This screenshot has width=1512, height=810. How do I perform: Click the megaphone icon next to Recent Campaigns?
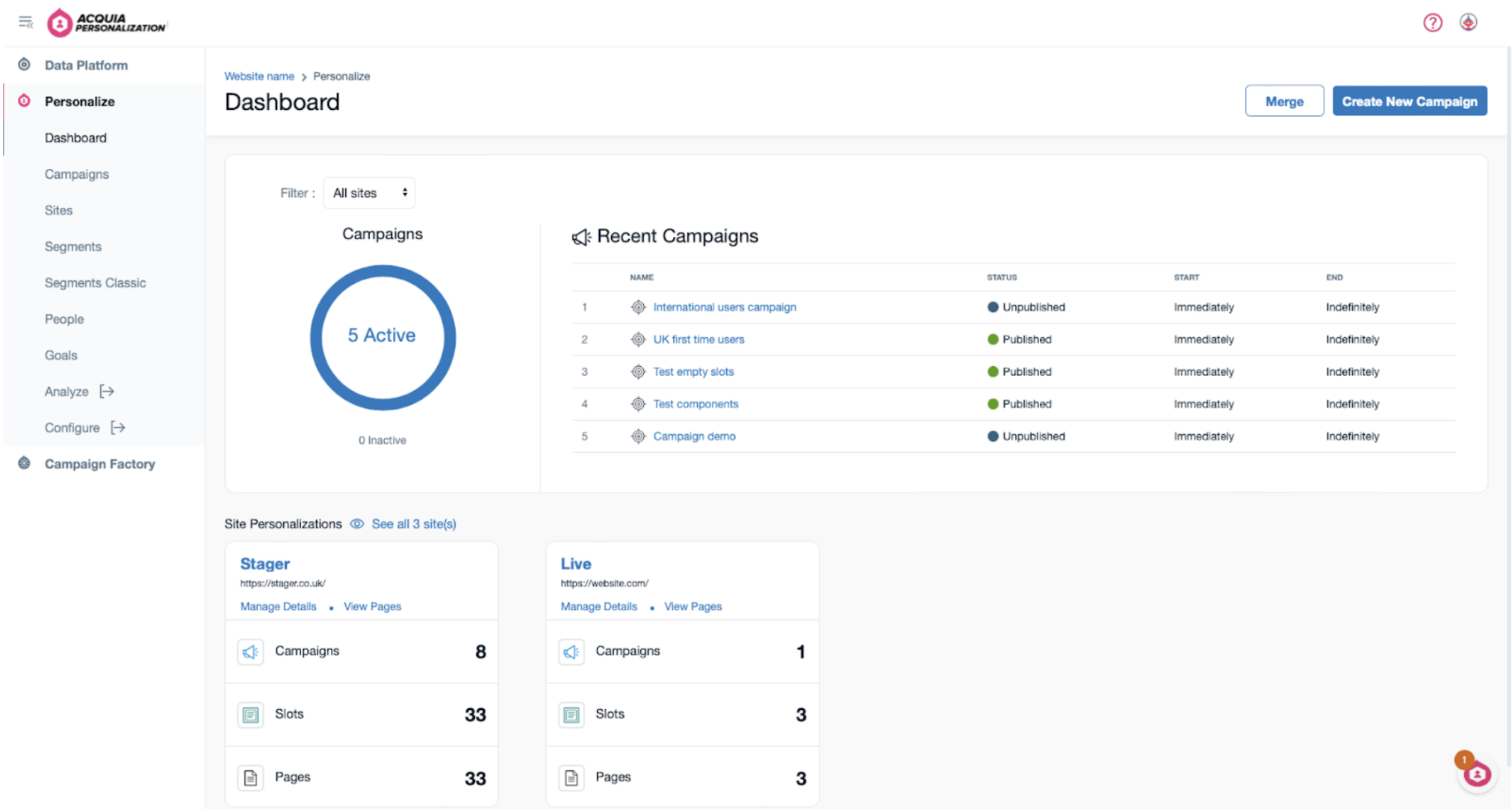tap(580, 236)
